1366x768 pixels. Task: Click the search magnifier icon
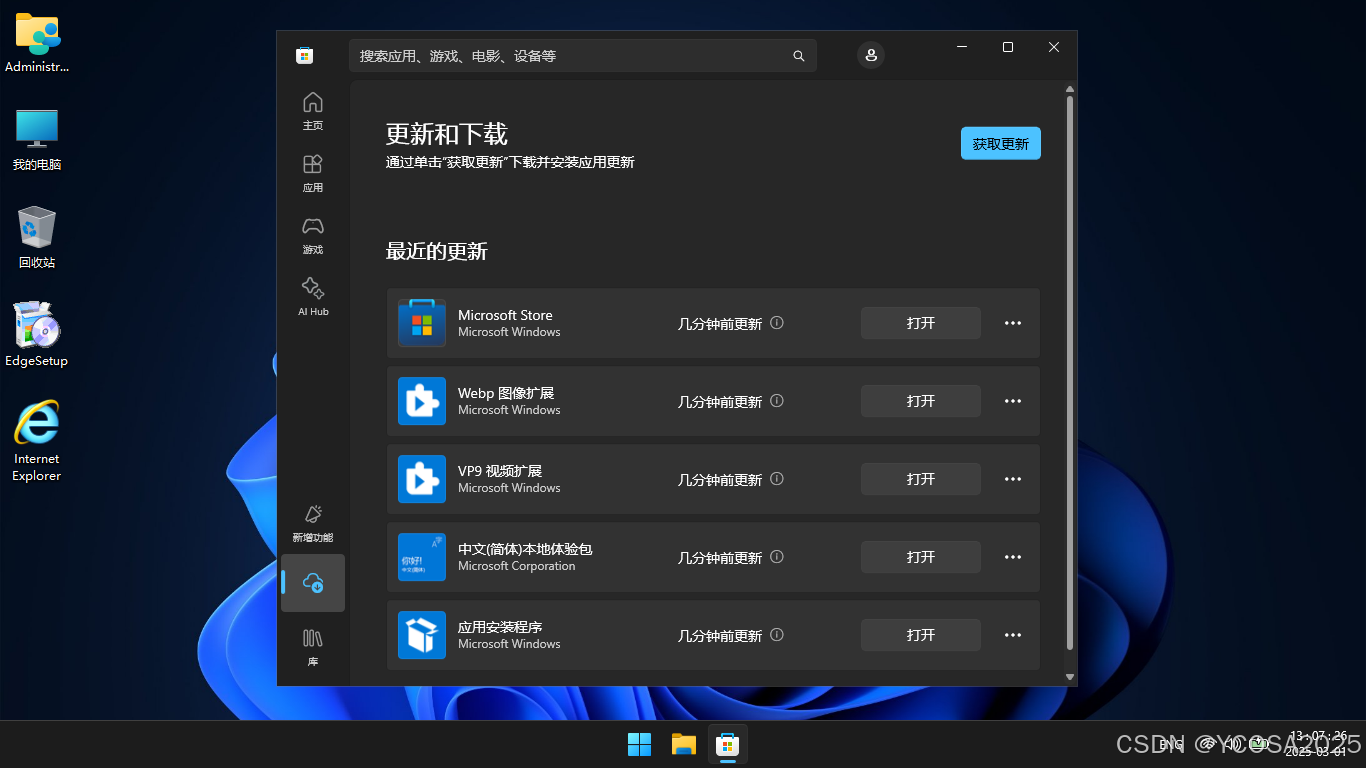(x=799, y=56)
